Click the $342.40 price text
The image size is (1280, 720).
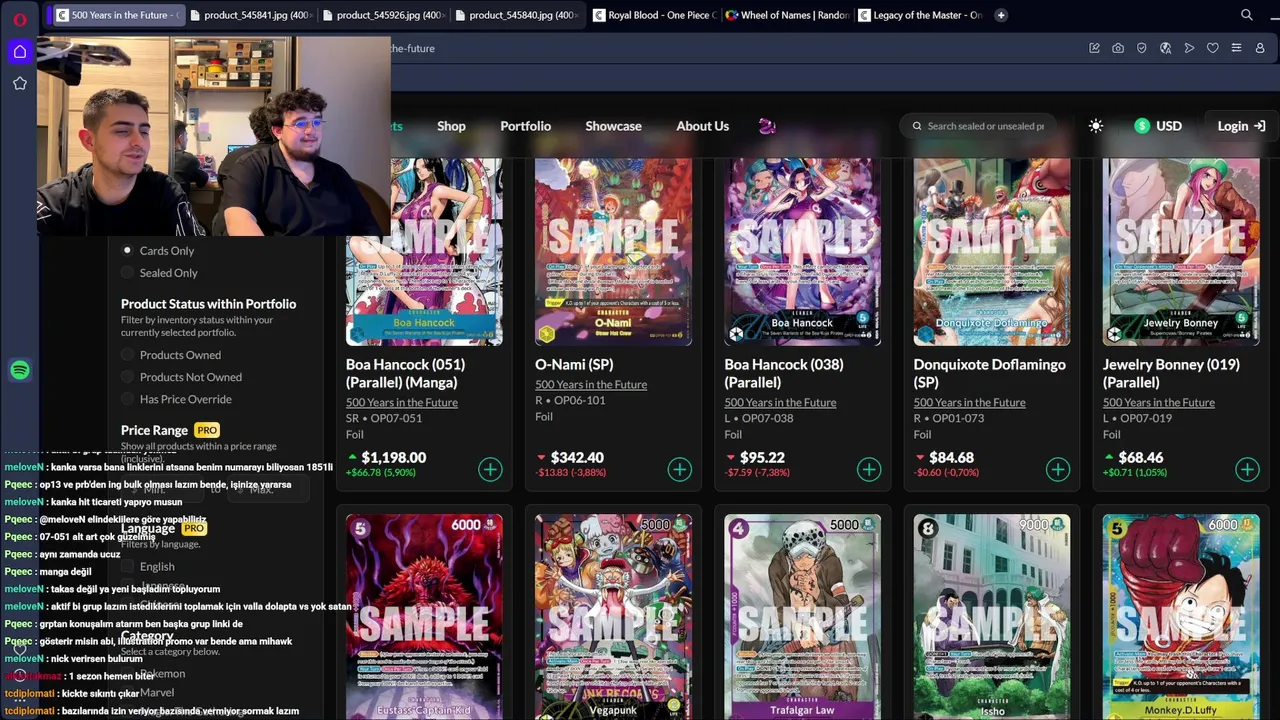tap(577, 457)
